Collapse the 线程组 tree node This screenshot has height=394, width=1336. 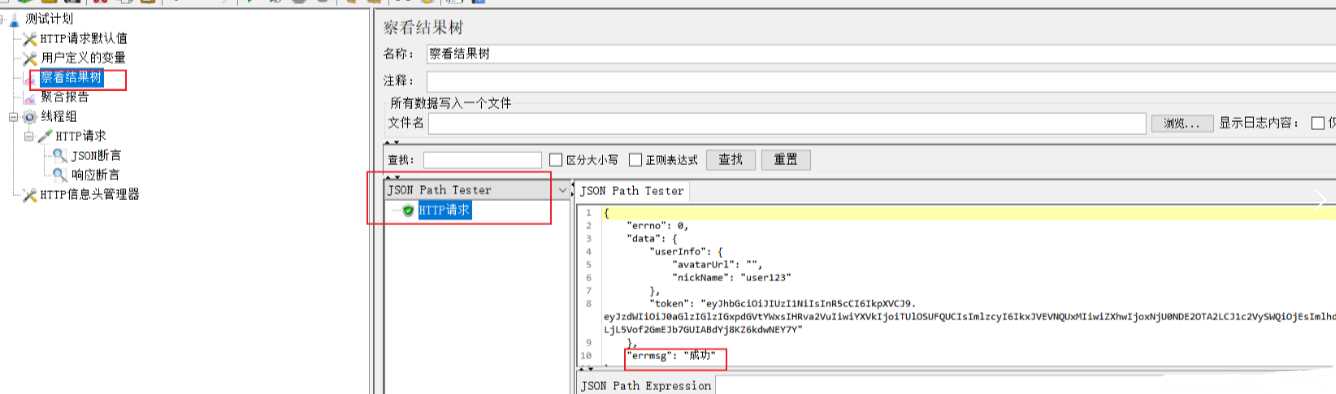14,117
